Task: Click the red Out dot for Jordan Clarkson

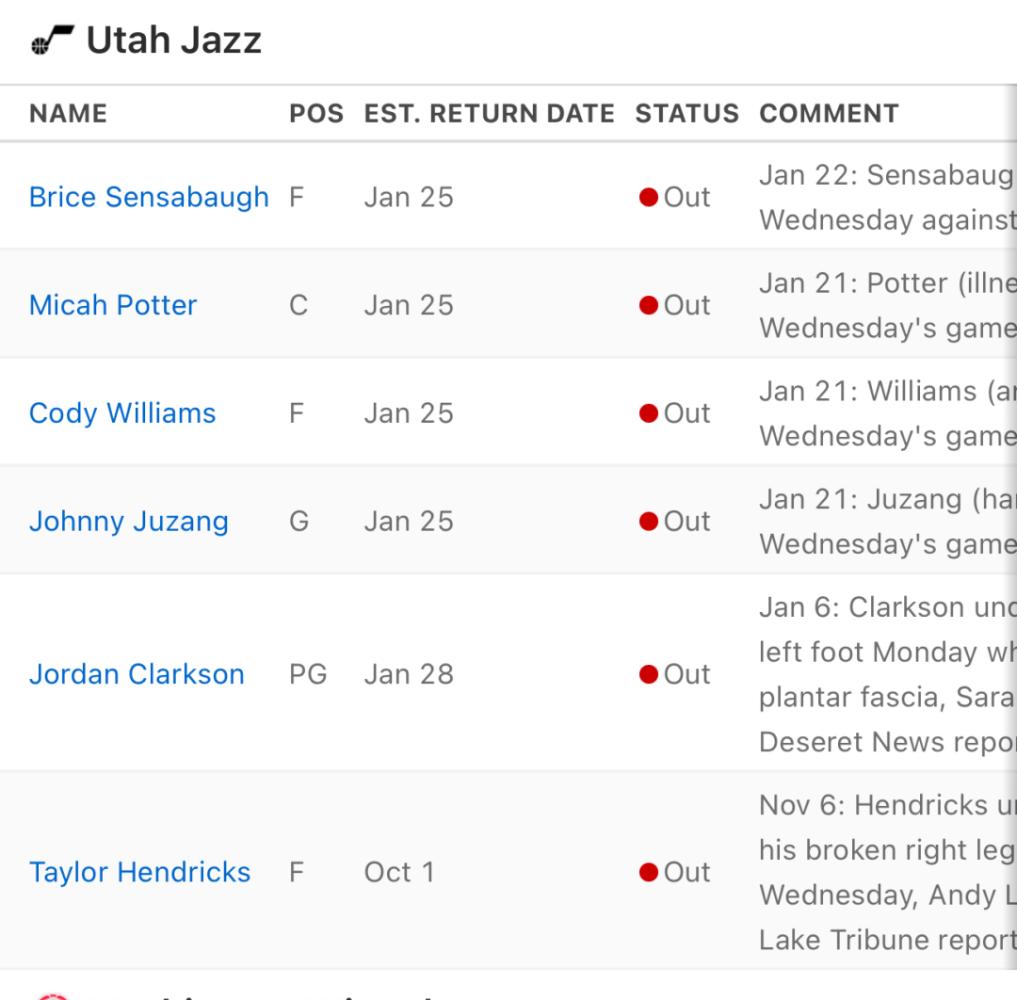Action: click(649, 674)
